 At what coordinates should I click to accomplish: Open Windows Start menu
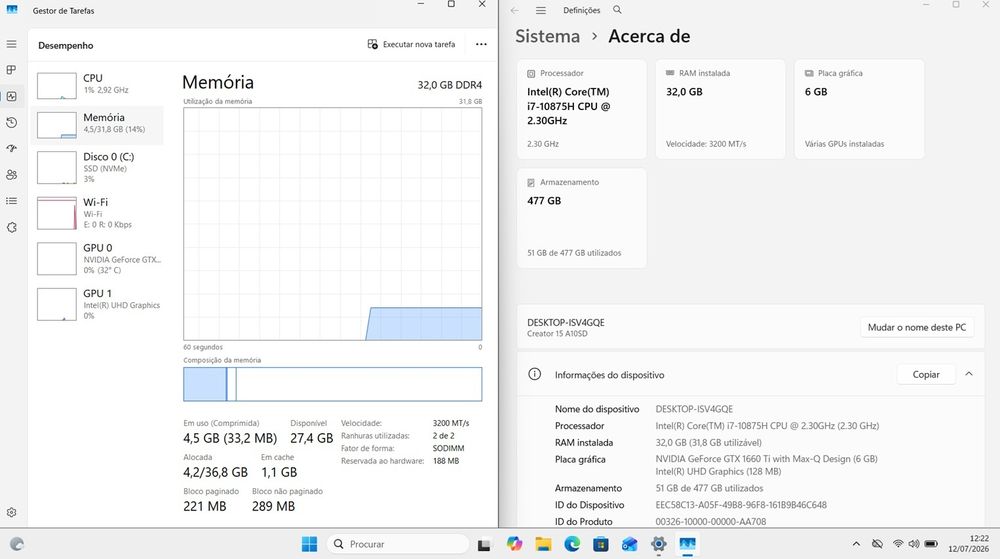point(309,544)
